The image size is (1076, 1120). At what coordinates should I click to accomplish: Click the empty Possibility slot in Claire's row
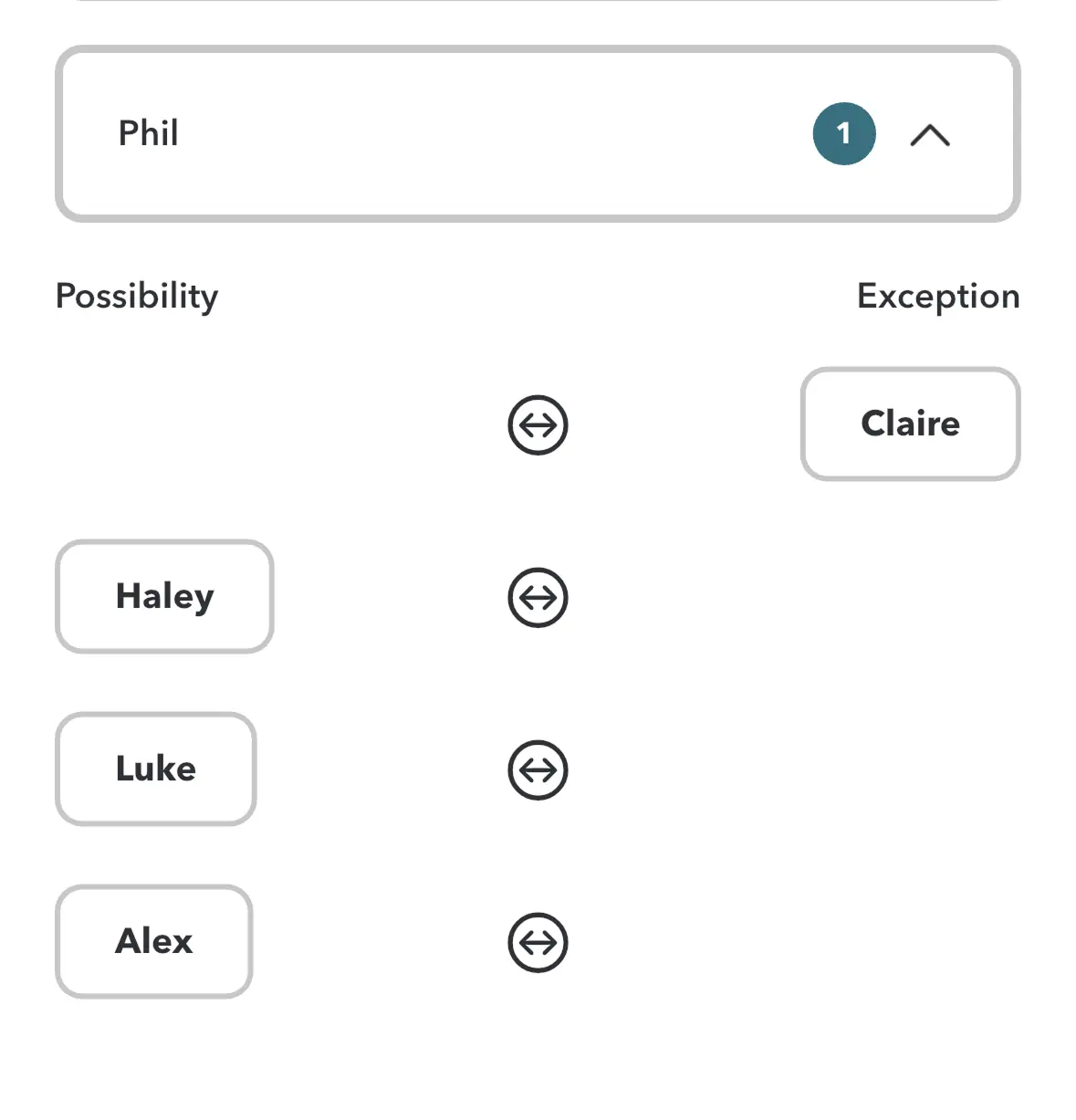[x=164, y=424]
